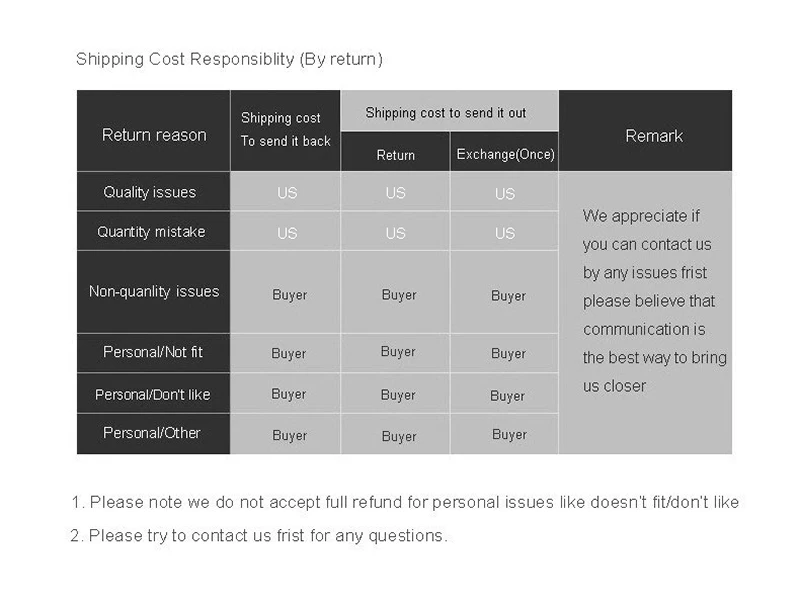Screen dimensions: 800x606
Task: Select the 'Shipping cost To send it back' header
Action: pos(285,131)
